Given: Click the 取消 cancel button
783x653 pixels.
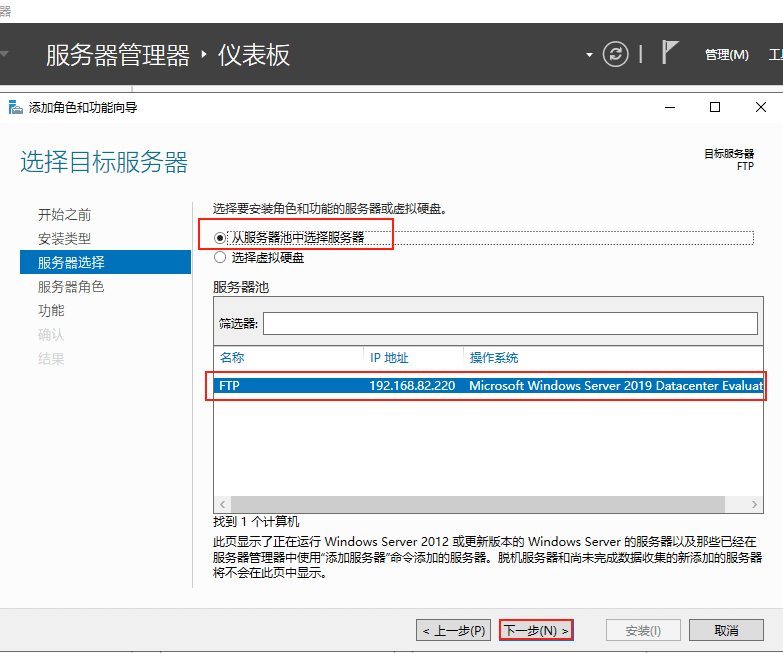Looking at the screenshot, I should tap(726, 631).
